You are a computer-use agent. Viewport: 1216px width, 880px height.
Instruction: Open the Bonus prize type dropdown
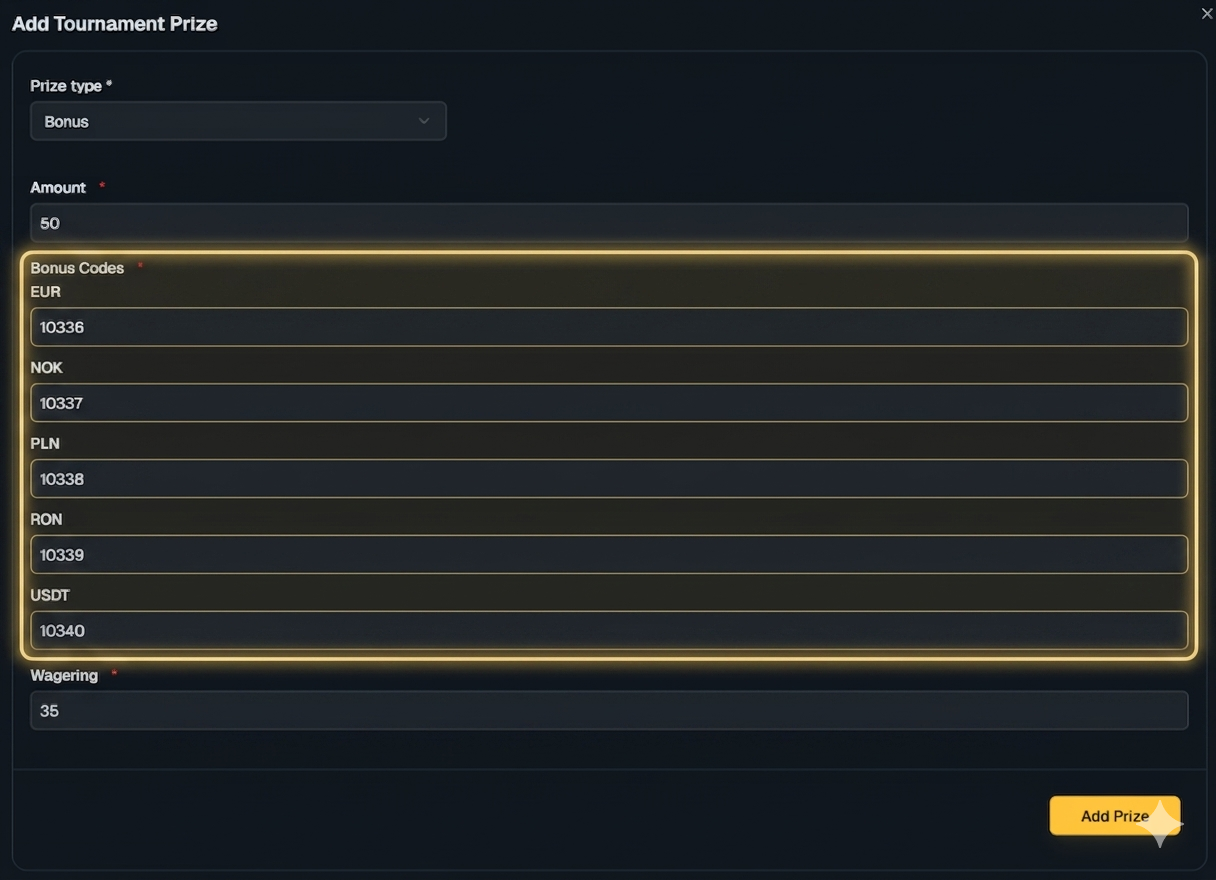(238, 121)
